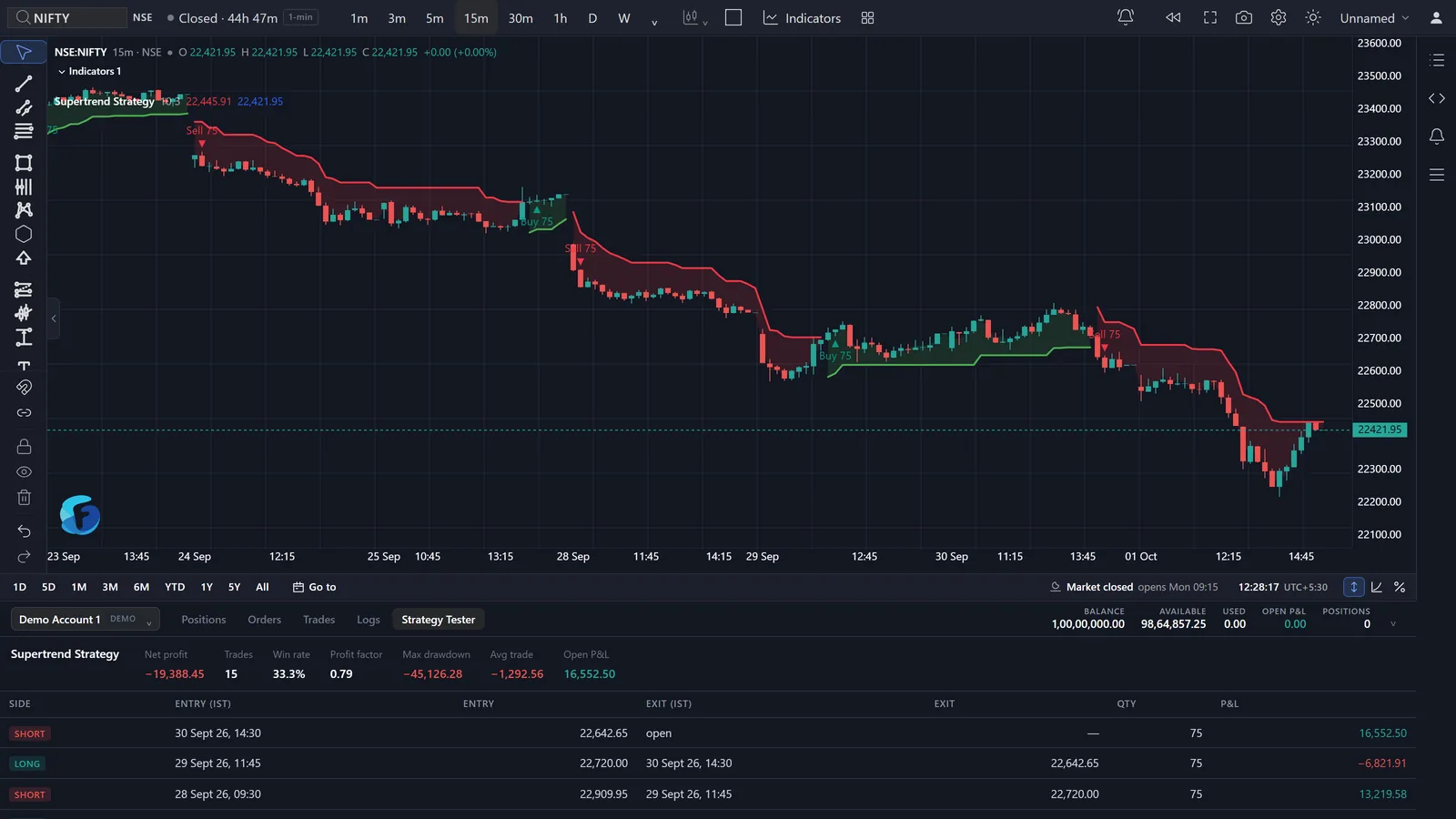Enter fullscreen chart mode

(x=1210, y=17)
